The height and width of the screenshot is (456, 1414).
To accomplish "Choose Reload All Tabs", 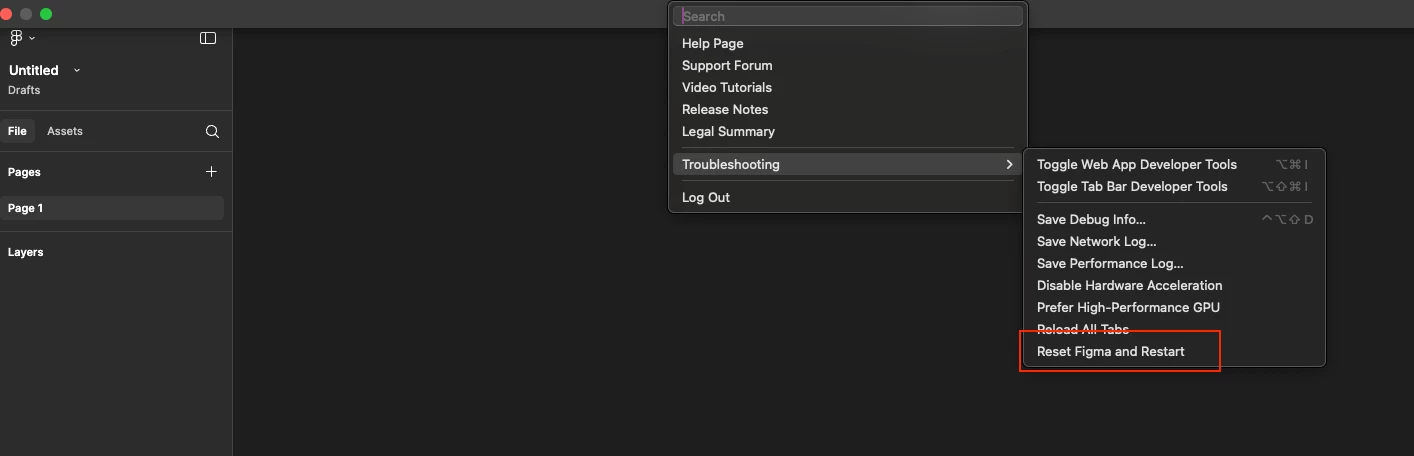I will pos(1174,329).
